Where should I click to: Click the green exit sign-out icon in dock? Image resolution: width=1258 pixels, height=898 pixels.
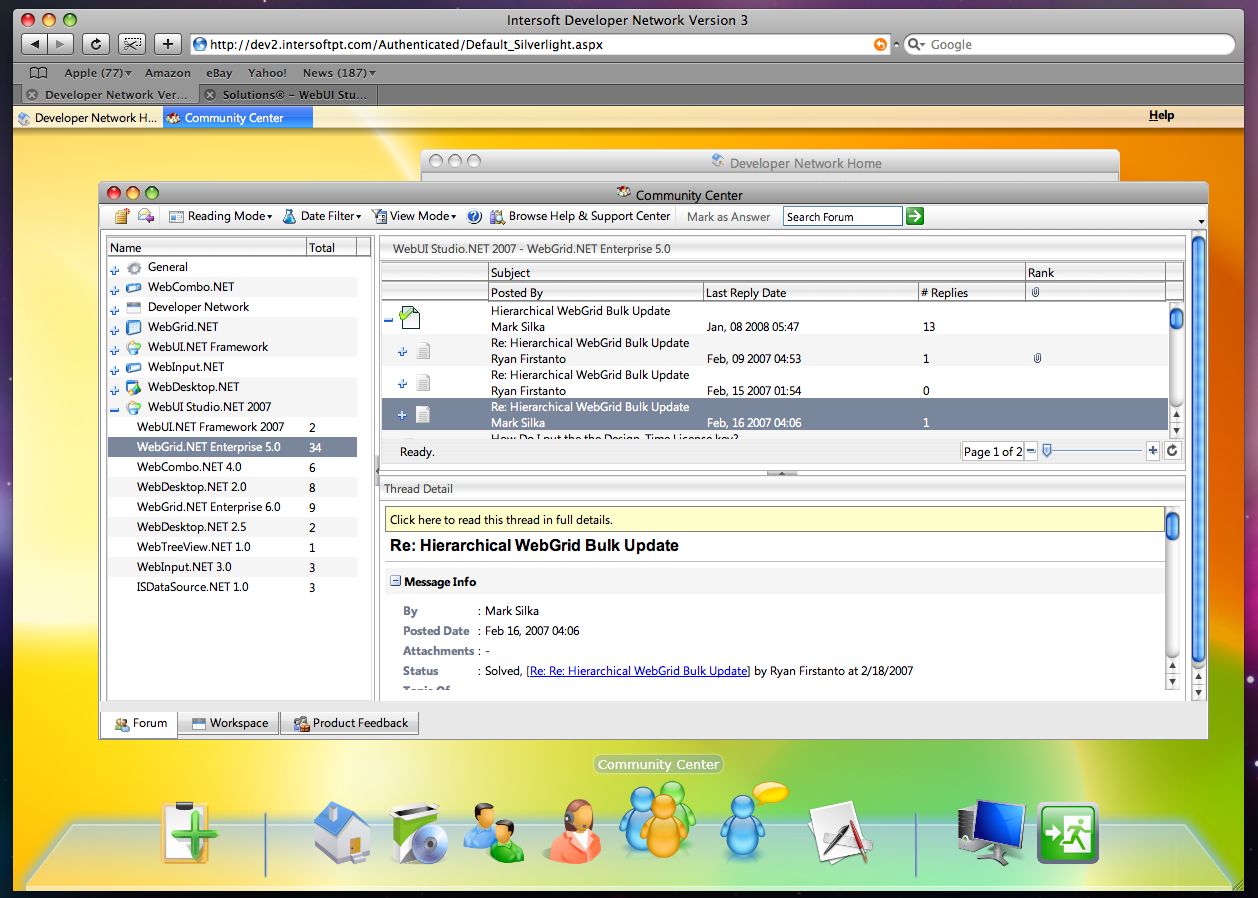point(1067,832)
